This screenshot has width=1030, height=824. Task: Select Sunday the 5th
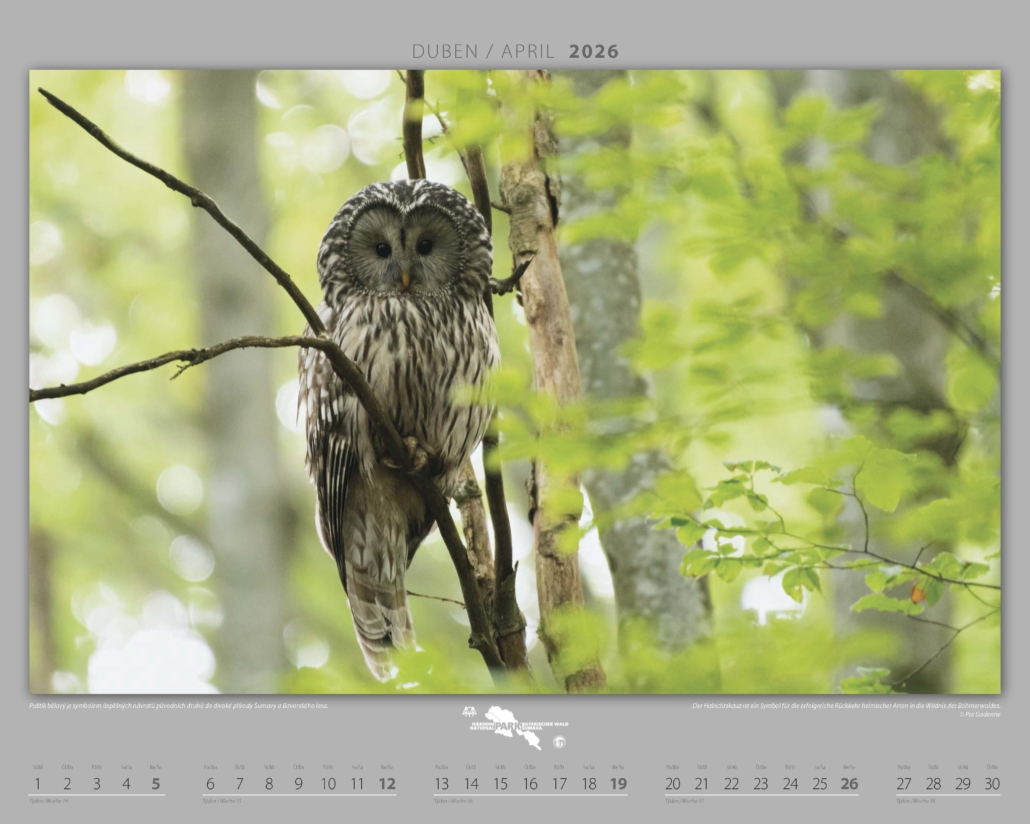[156, 784]
